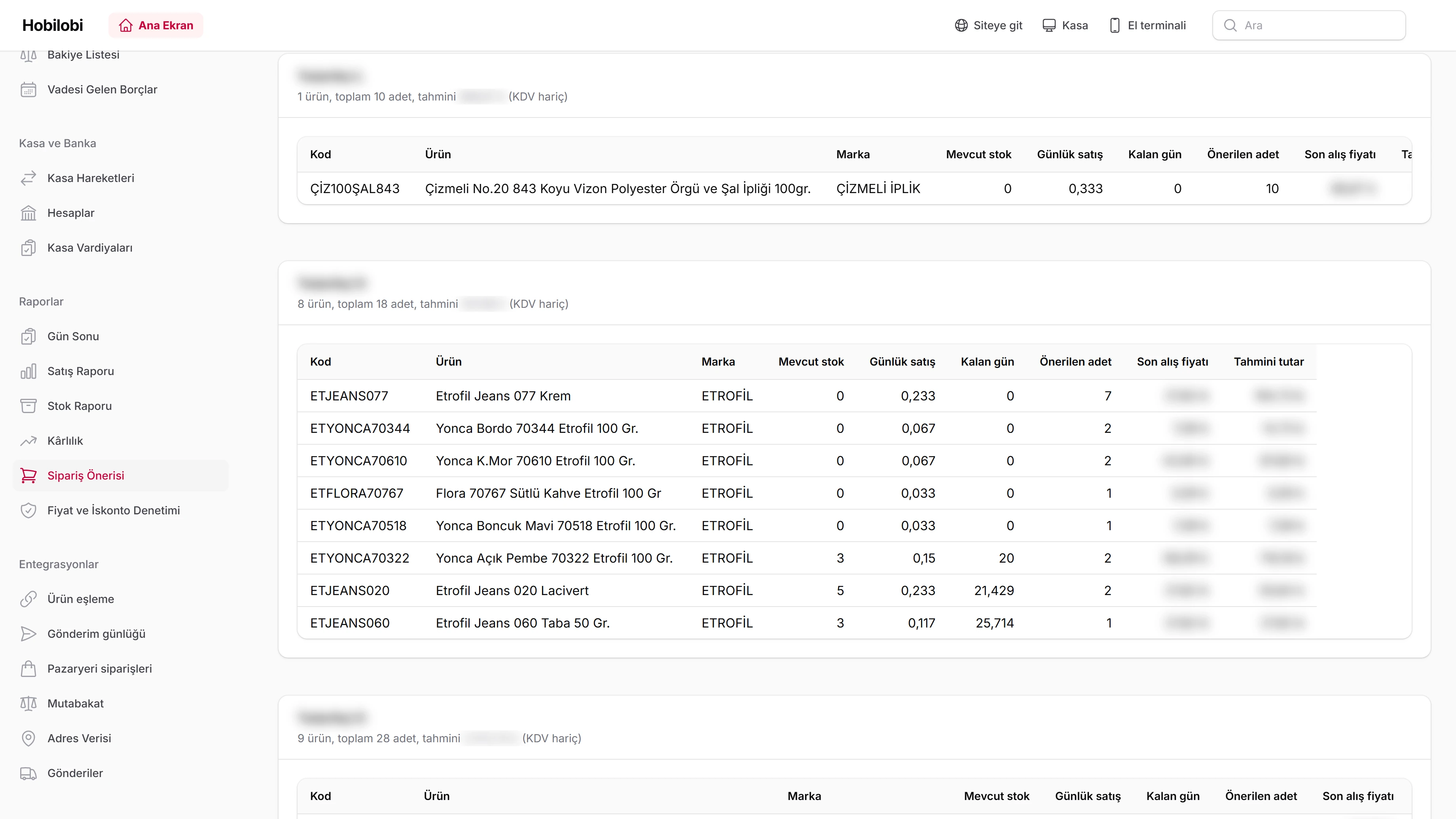Image resolution: width=1456 pixels, height=819 pixels.
Task: Click the El terminali link text
Action: pos(1157,25)
